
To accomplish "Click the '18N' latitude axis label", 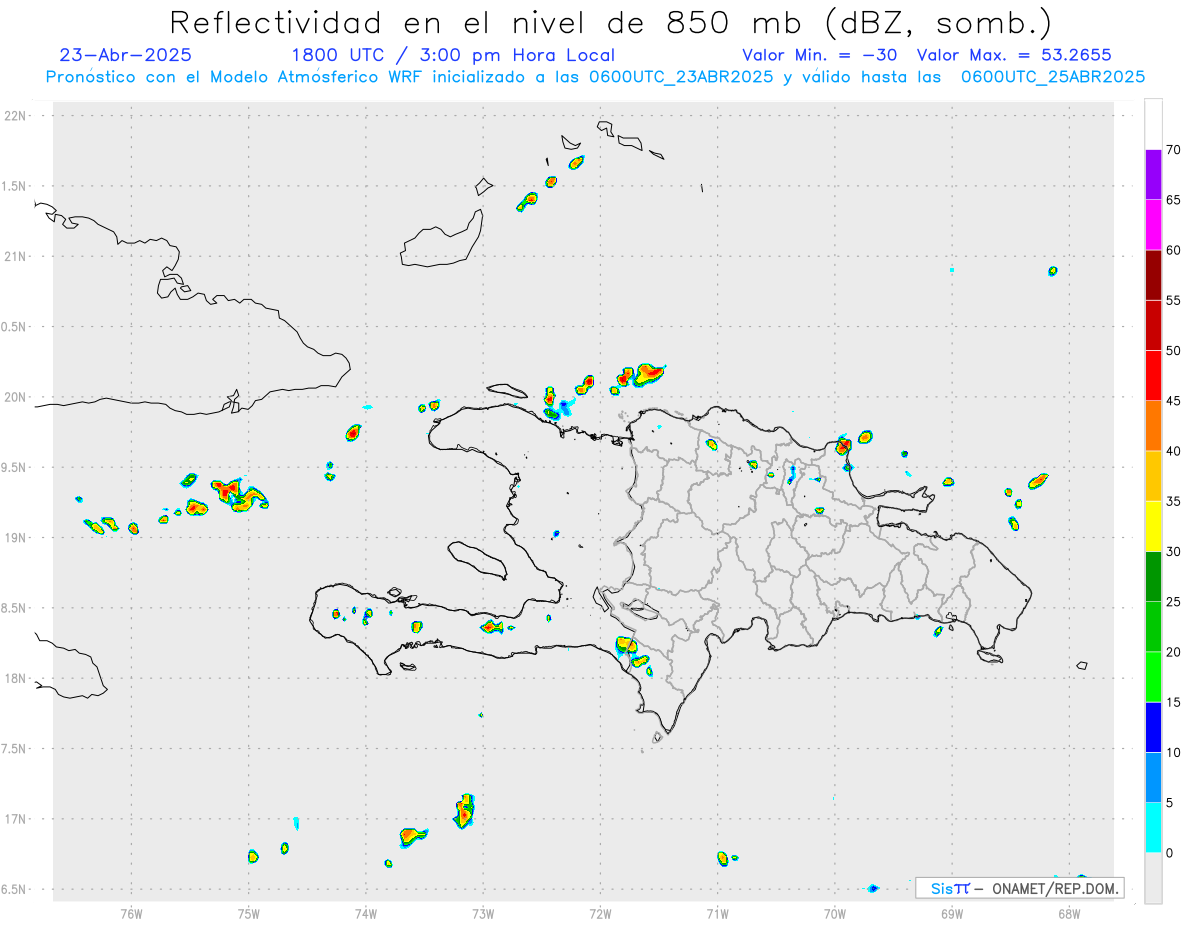I will [17, 678].
